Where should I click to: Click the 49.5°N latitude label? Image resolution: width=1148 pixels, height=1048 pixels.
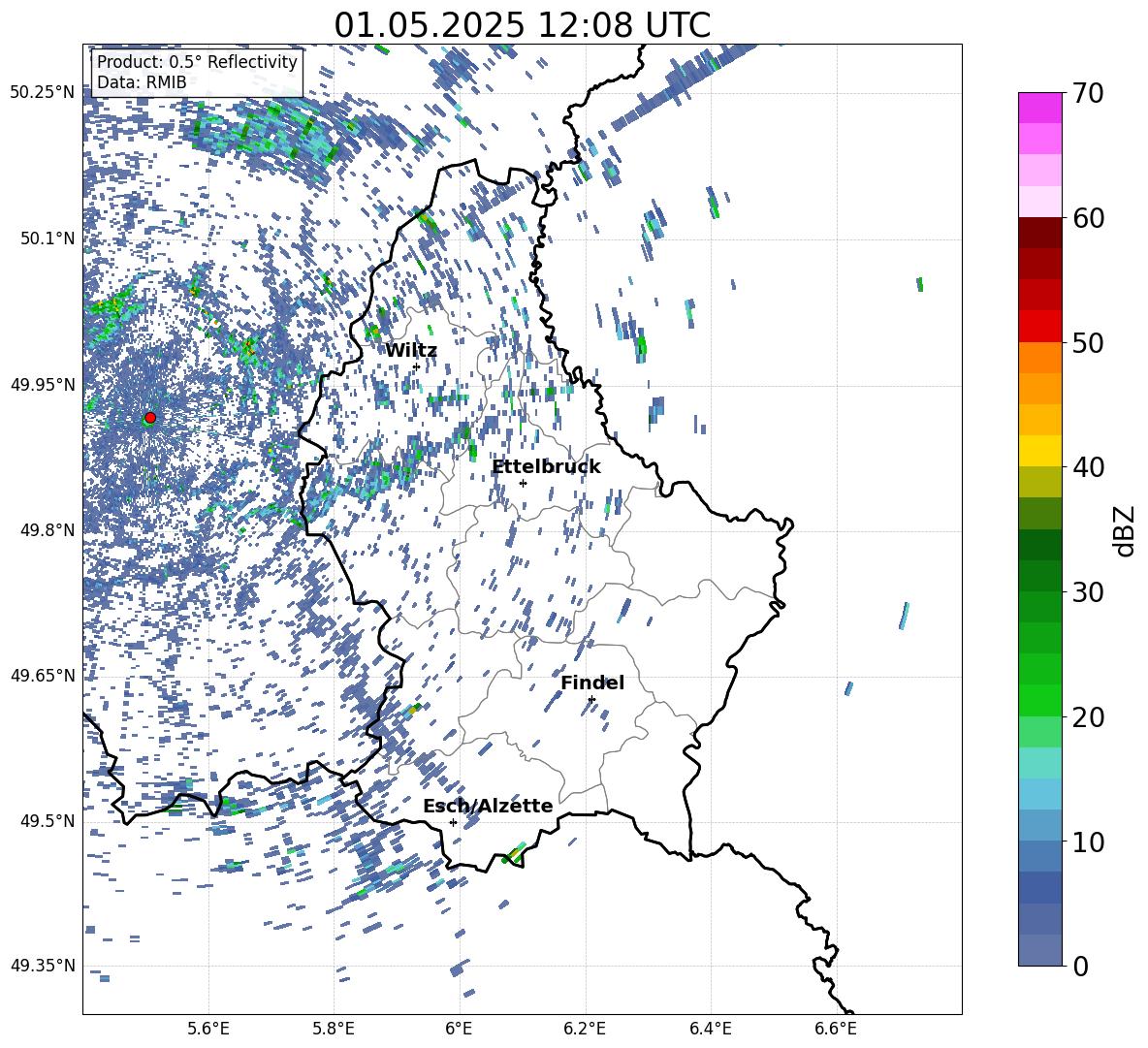tap(48, 821)
